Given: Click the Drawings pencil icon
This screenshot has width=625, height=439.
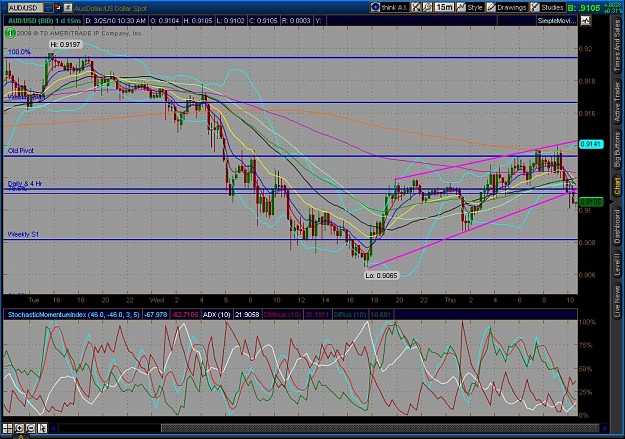Looking at the screenshot, I should (491, 7).
